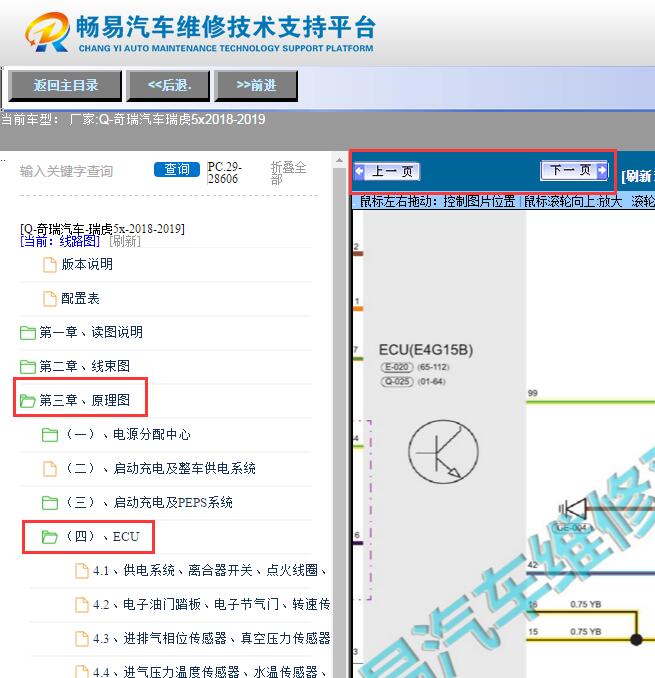Go to previous page with 上一页
Image resolution: width=655 pixels, height=678 pixels.
pyautogui.click(x=387, y=172)
